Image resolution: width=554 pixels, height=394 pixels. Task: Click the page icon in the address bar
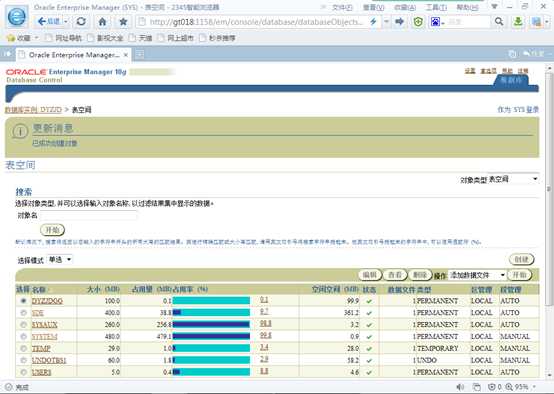pos(142,22)
